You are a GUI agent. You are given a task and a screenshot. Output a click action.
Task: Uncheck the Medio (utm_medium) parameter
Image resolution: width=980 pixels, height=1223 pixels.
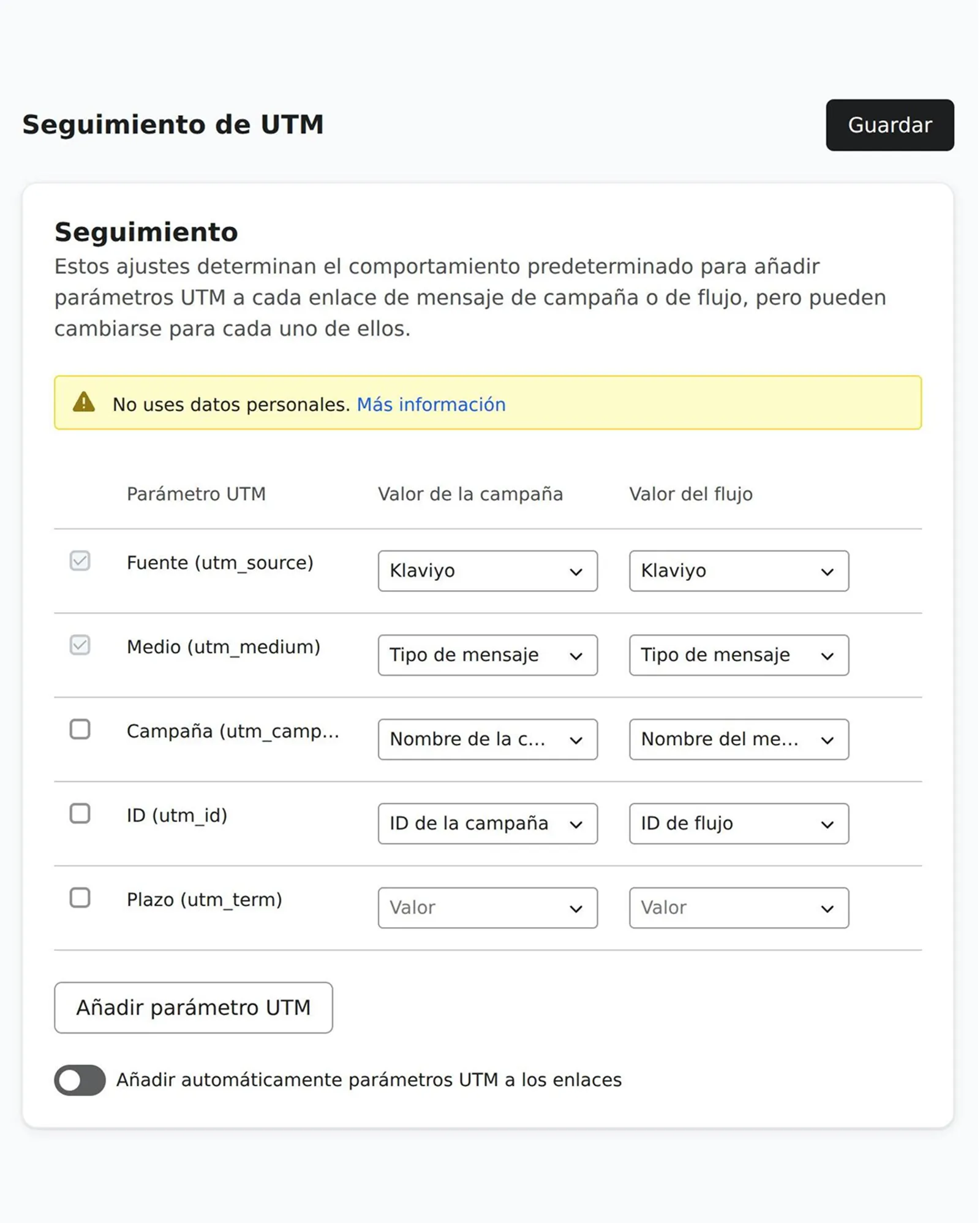coord(80,645)
